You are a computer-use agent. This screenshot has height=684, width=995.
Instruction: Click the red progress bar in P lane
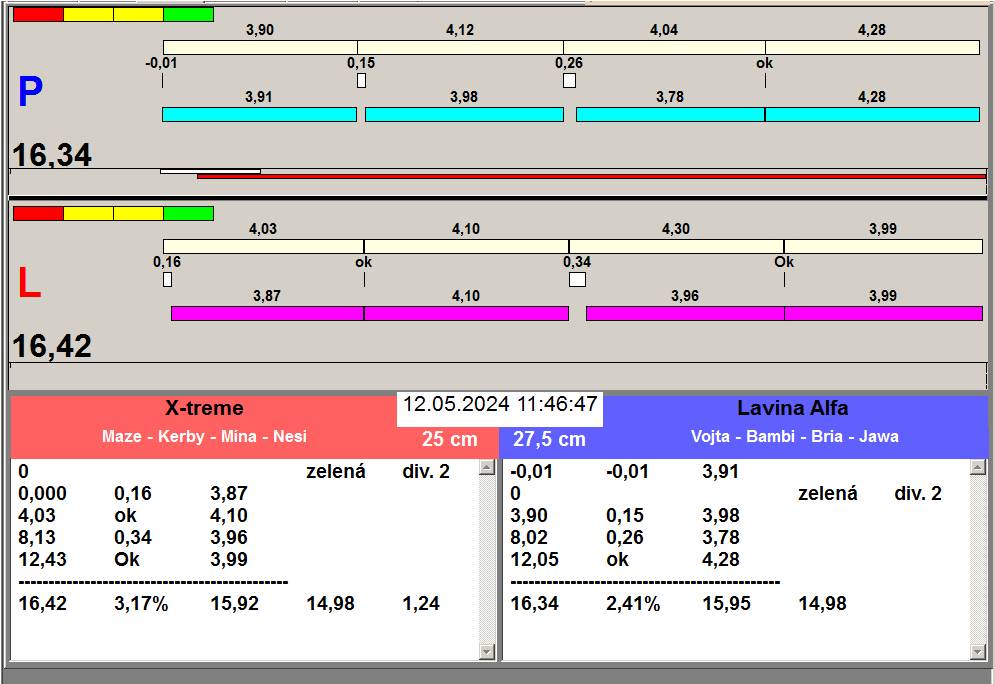[x=590, y=176]
